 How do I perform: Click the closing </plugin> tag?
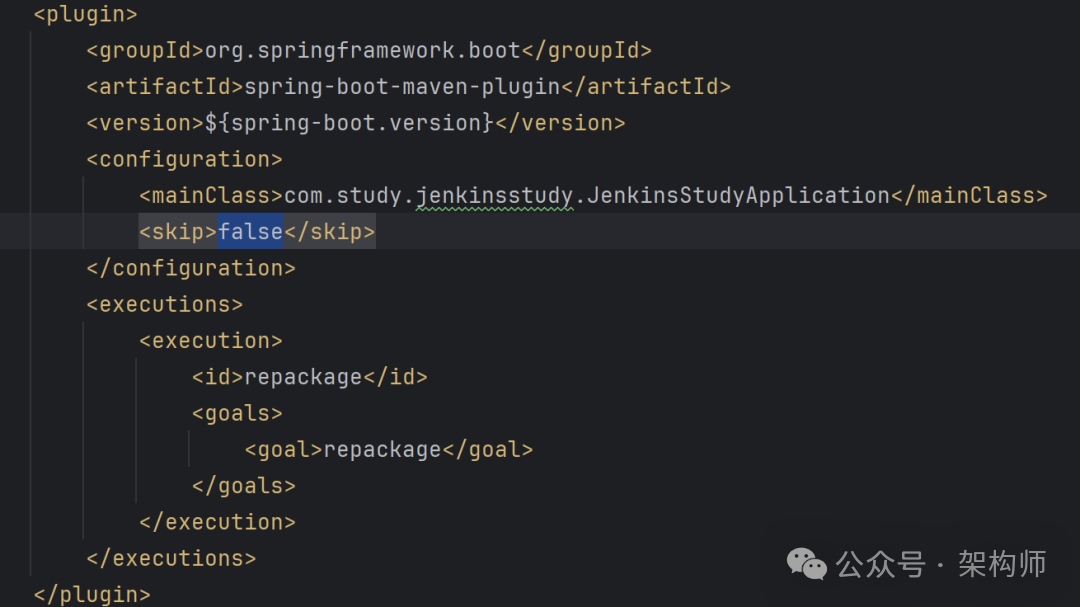(92, 595)
